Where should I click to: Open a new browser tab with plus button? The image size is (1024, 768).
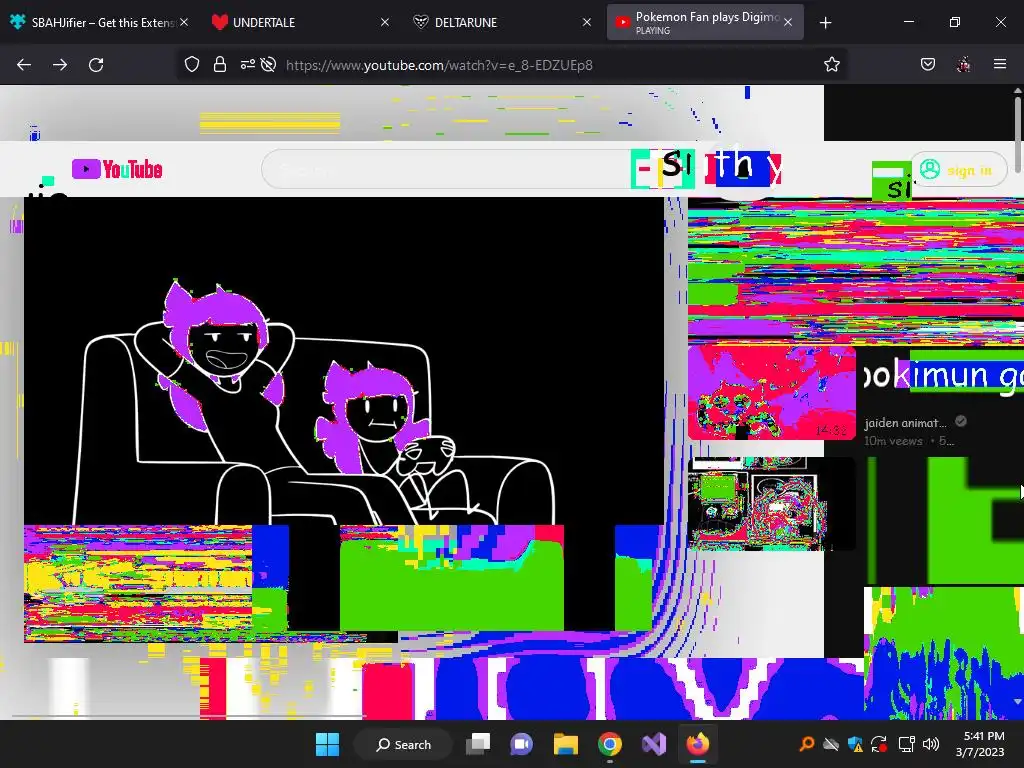825,23
